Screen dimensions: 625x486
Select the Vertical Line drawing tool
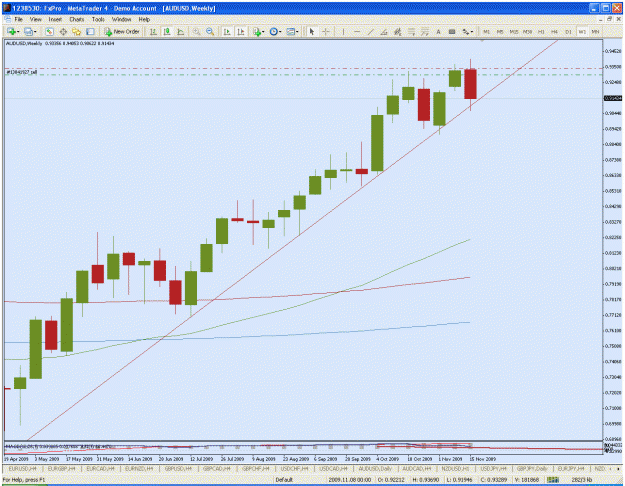tap(343, 31)
